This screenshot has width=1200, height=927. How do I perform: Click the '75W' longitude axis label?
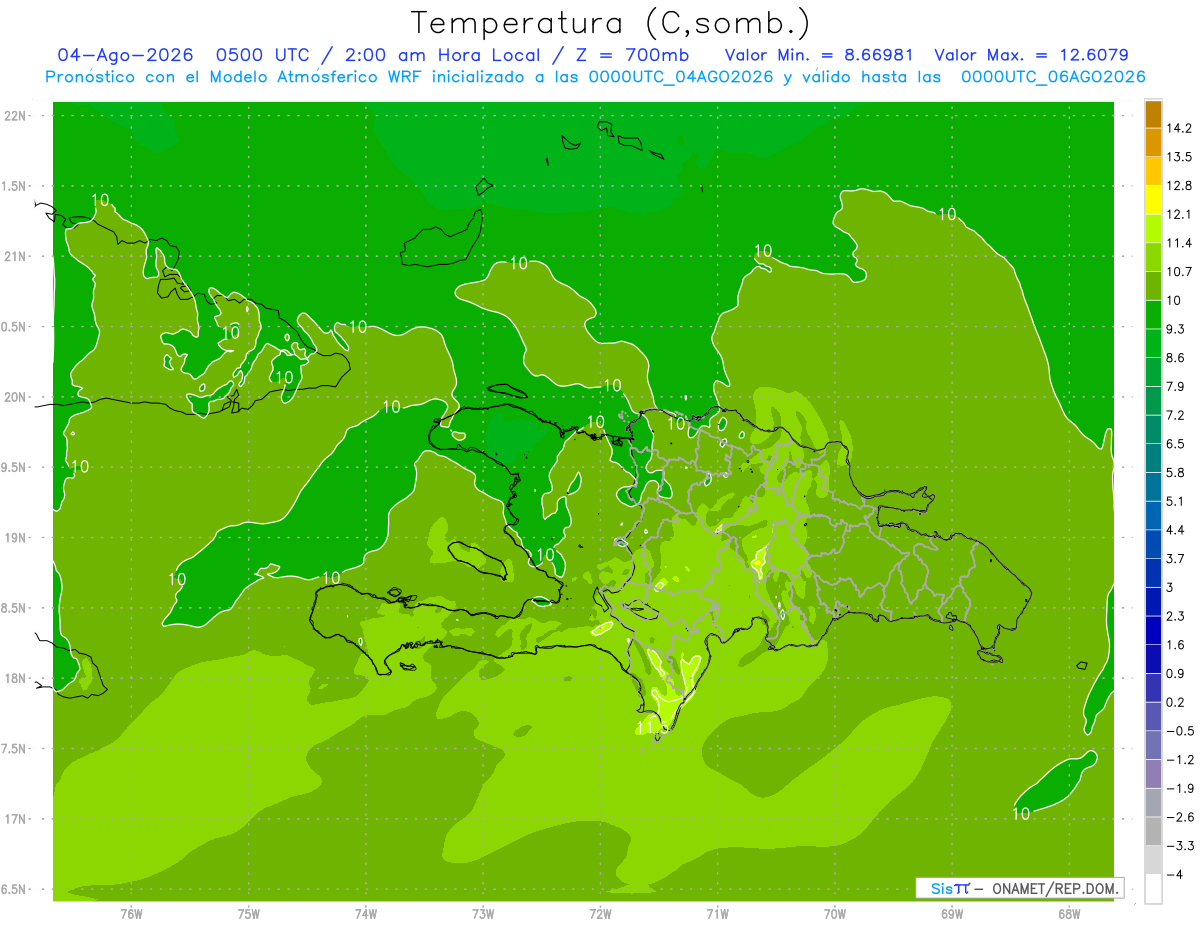coord(249,913)
